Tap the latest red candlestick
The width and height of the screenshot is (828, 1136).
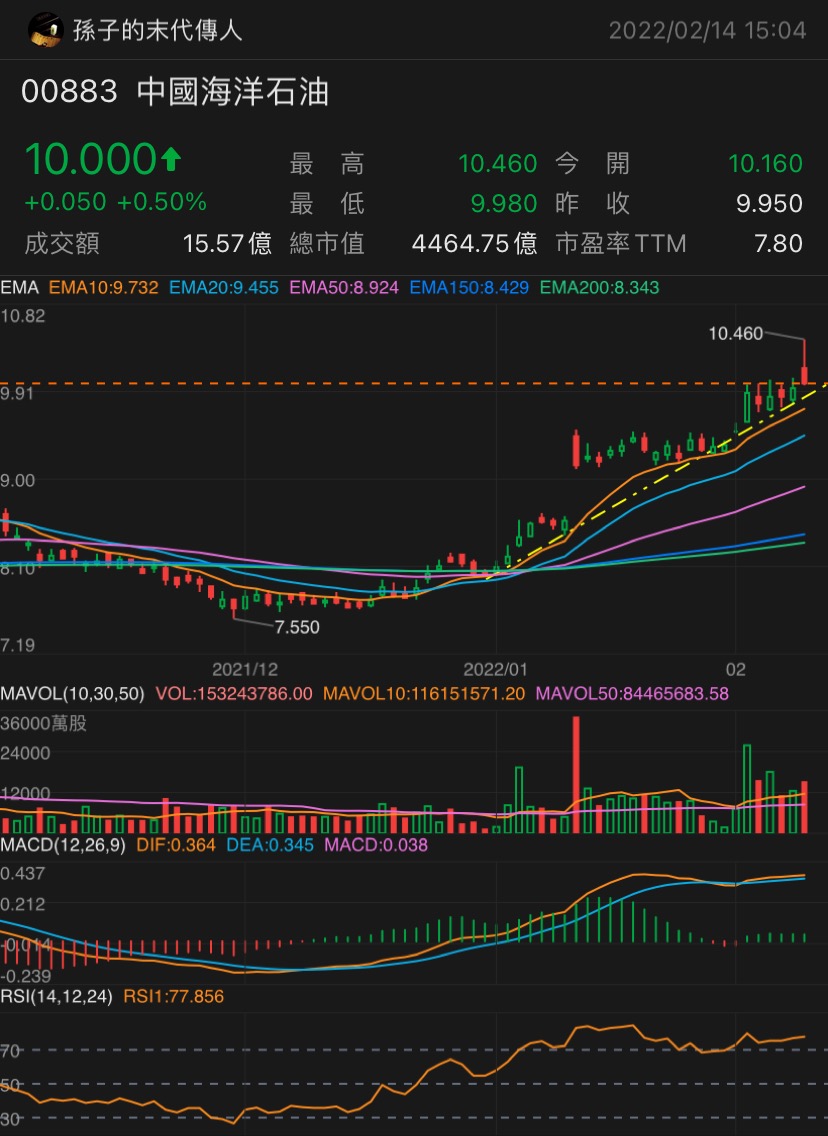(x=804, y=362)
